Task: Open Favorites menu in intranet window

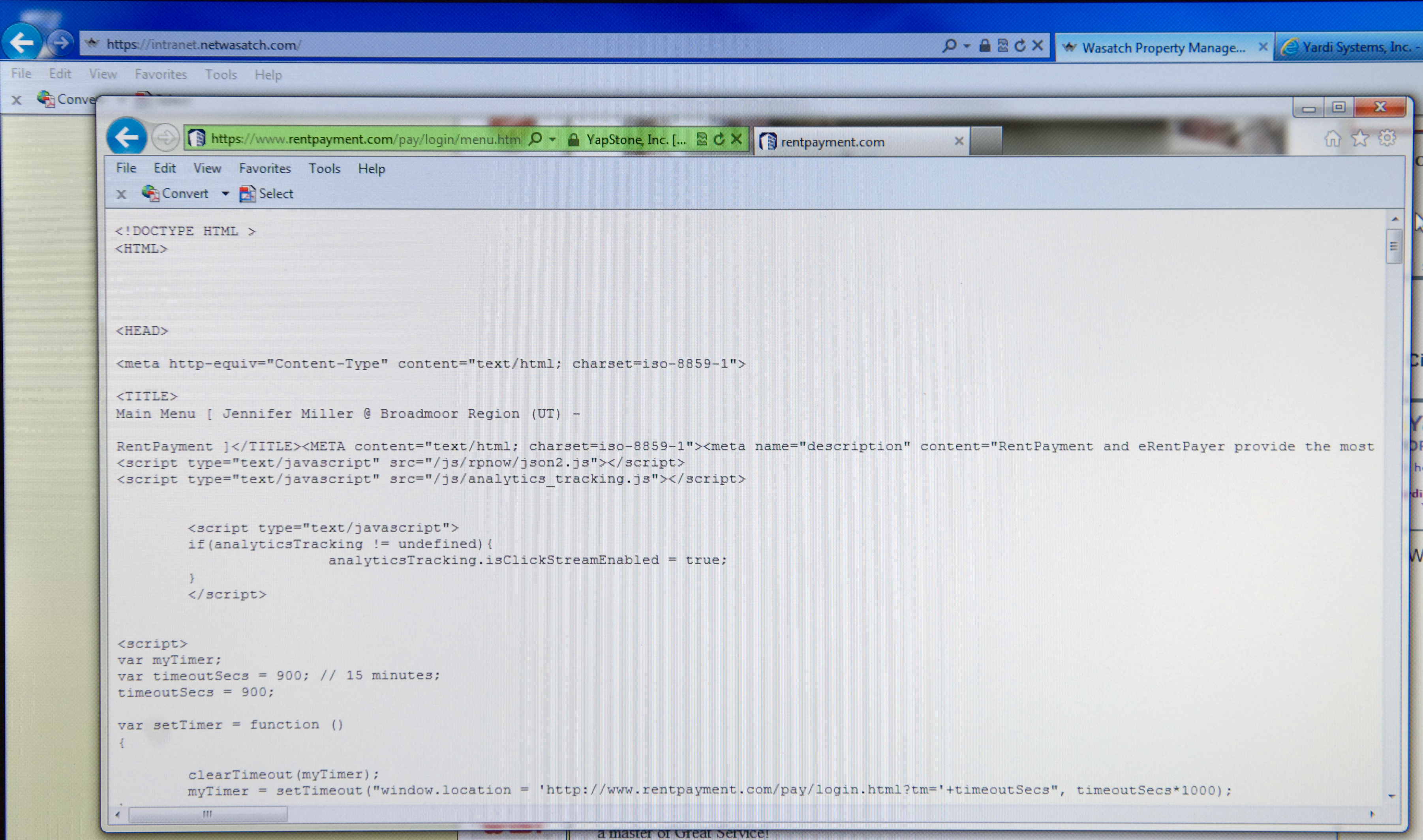Action: [x=161, y=74]
